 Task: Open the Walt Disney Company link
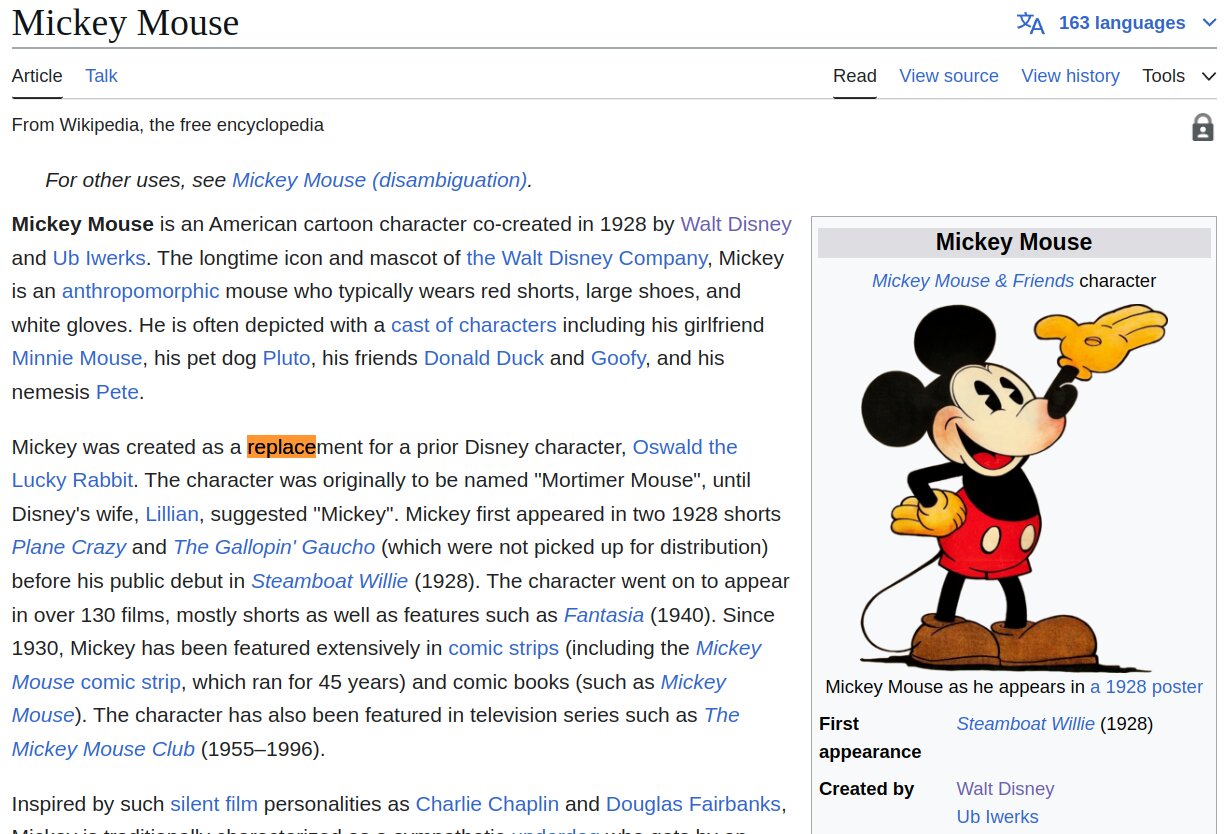point(587,258)
